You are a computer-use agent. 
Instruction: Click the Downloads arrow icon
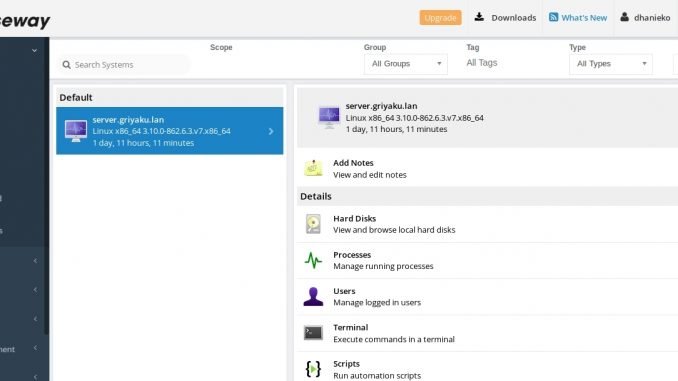click(479, 17)
